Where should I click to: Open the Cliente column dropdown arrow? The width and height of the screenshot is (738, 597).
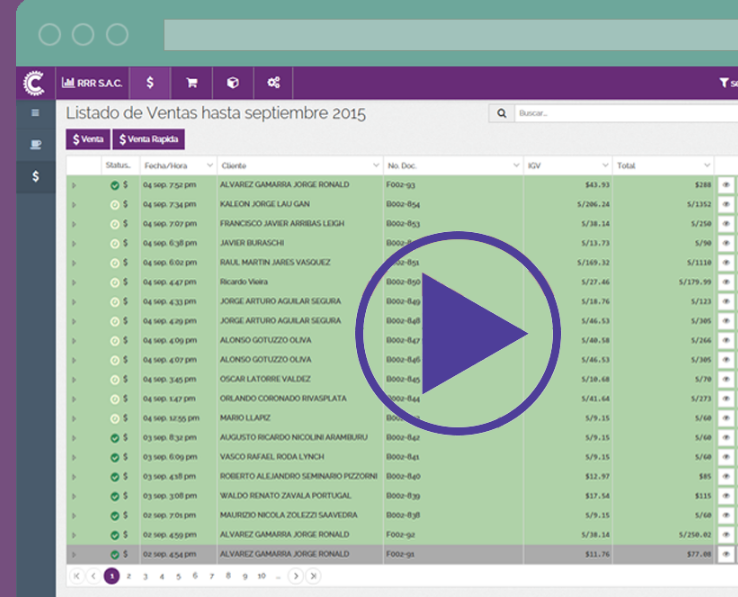point(376,165)
